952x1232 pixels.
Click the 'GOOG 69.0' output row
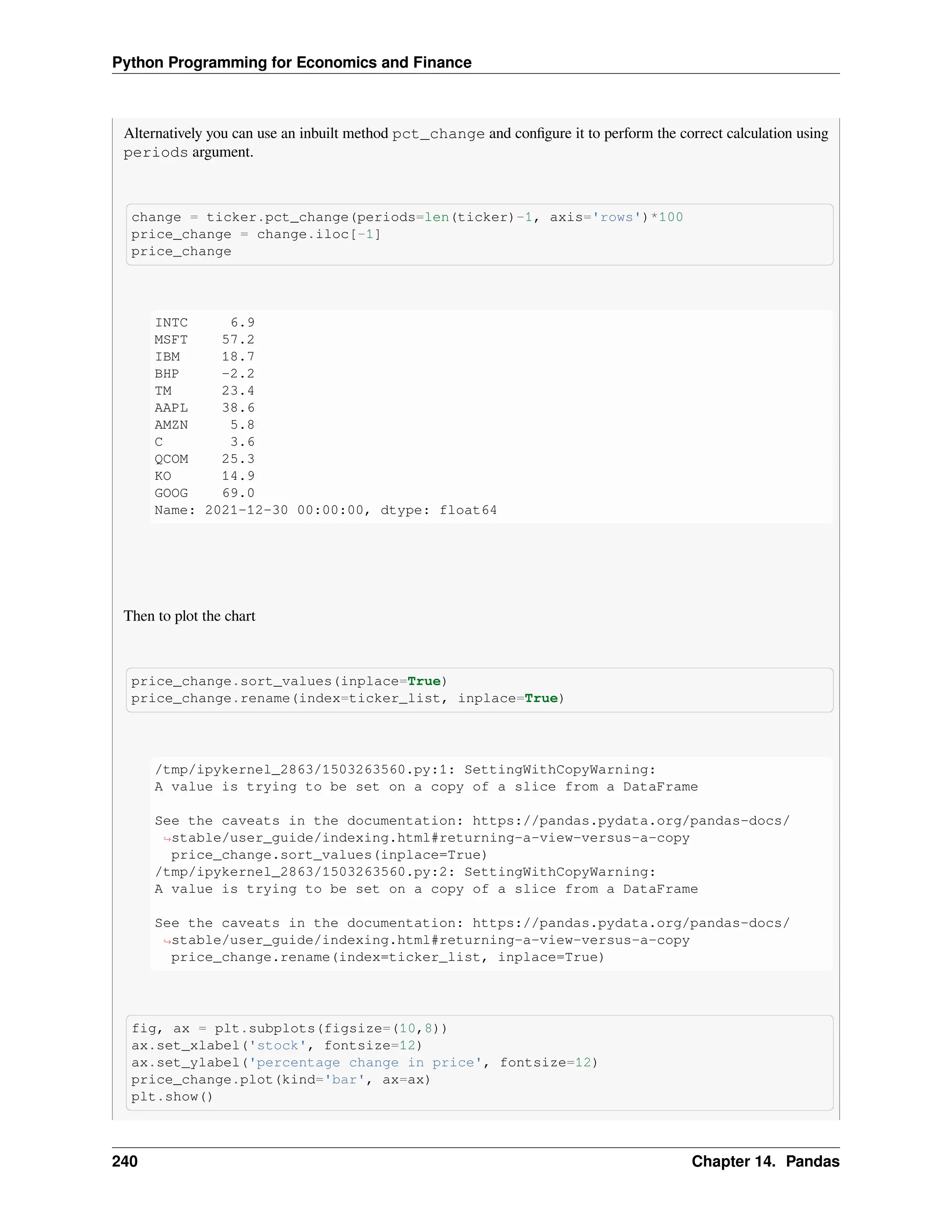point(205,493)
